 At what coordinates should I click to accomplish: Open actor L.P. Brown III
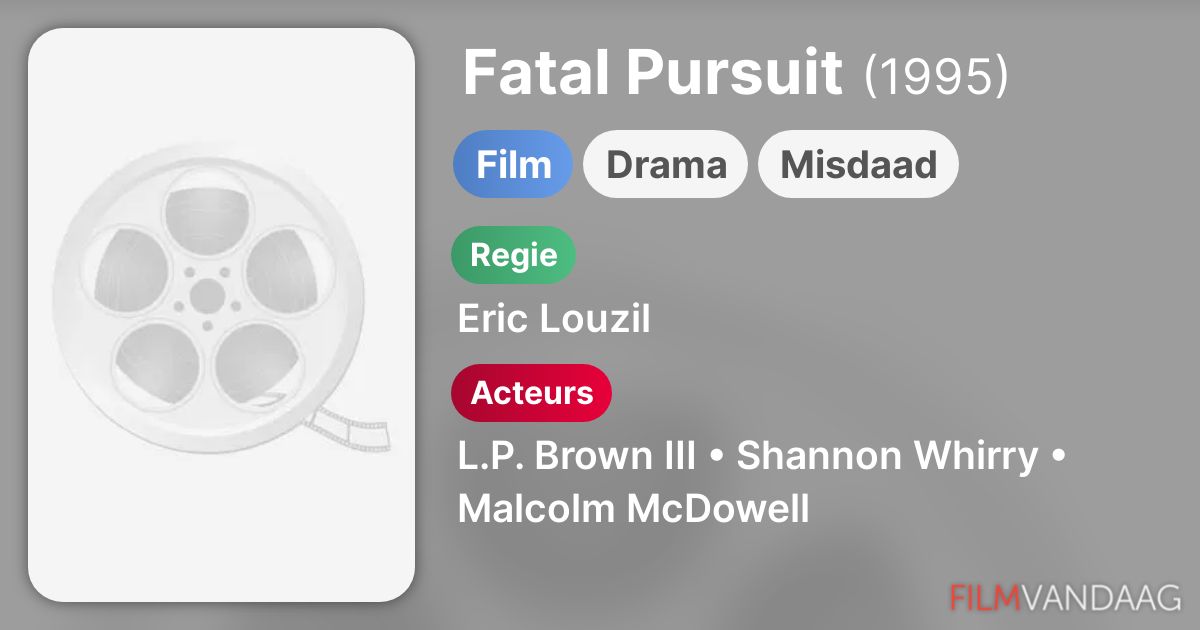coord(576,456)
